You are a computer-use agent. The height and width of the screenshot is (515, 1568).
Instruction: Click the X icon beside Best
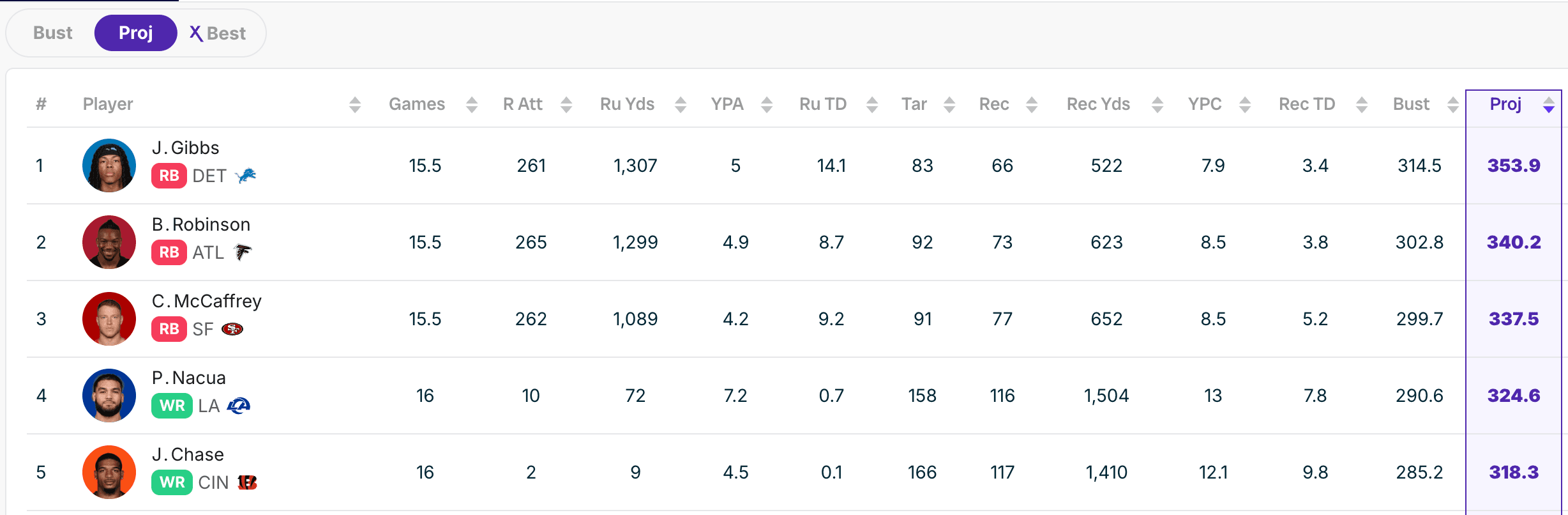point(196,33)
